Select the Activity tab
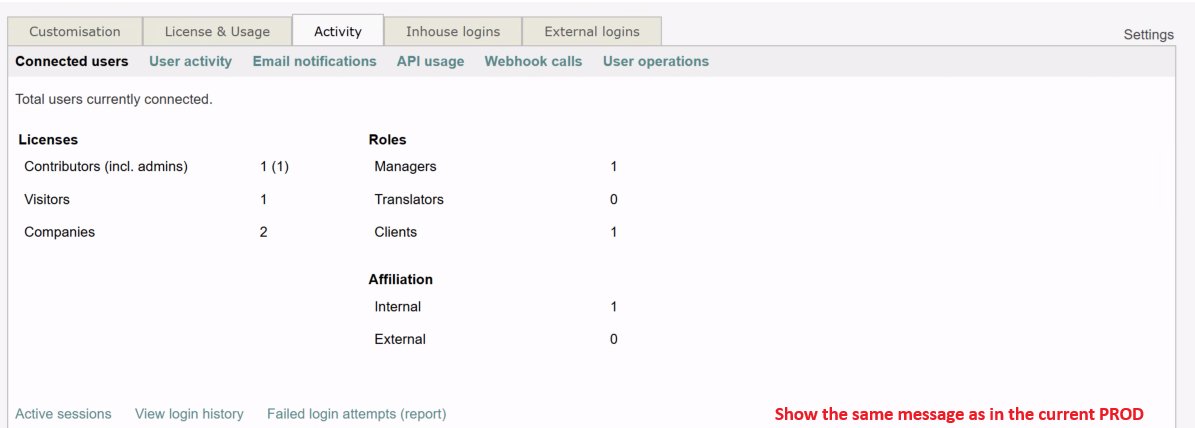This screenshot has height=428, width=1195. [338, 31]
